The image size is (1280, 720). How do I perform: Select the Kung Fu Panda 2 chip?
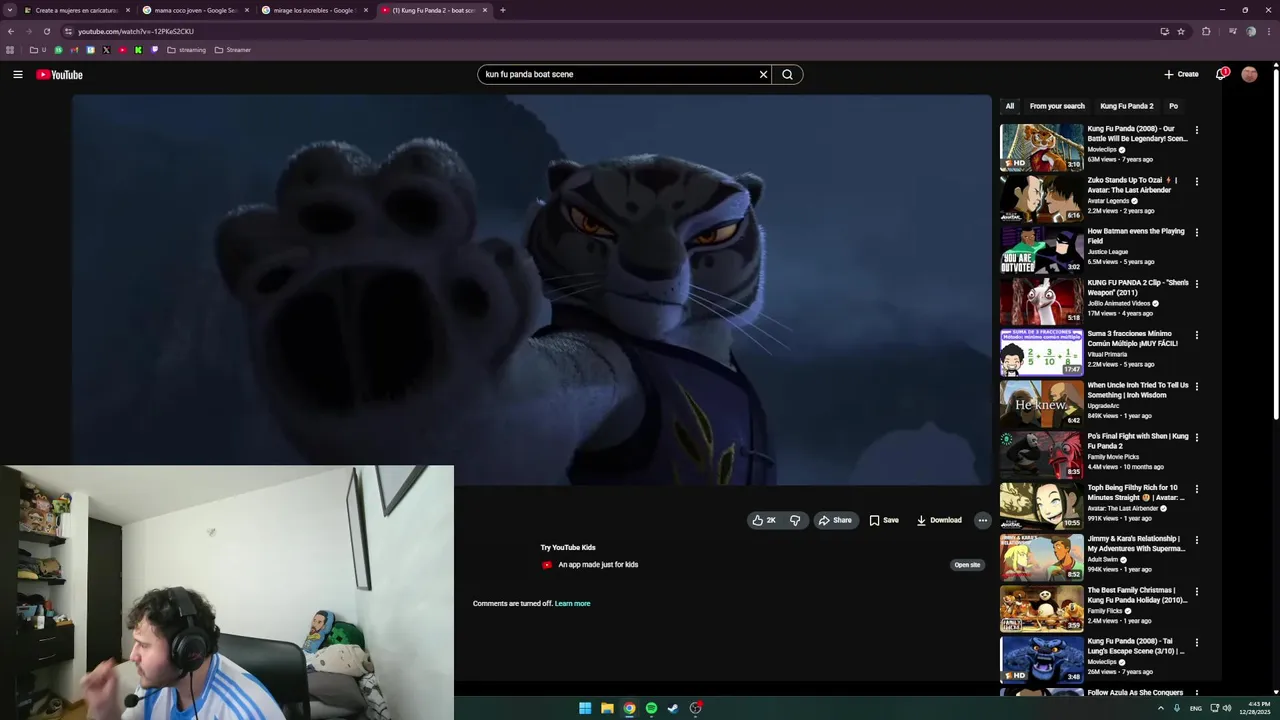coord(1127,106)
